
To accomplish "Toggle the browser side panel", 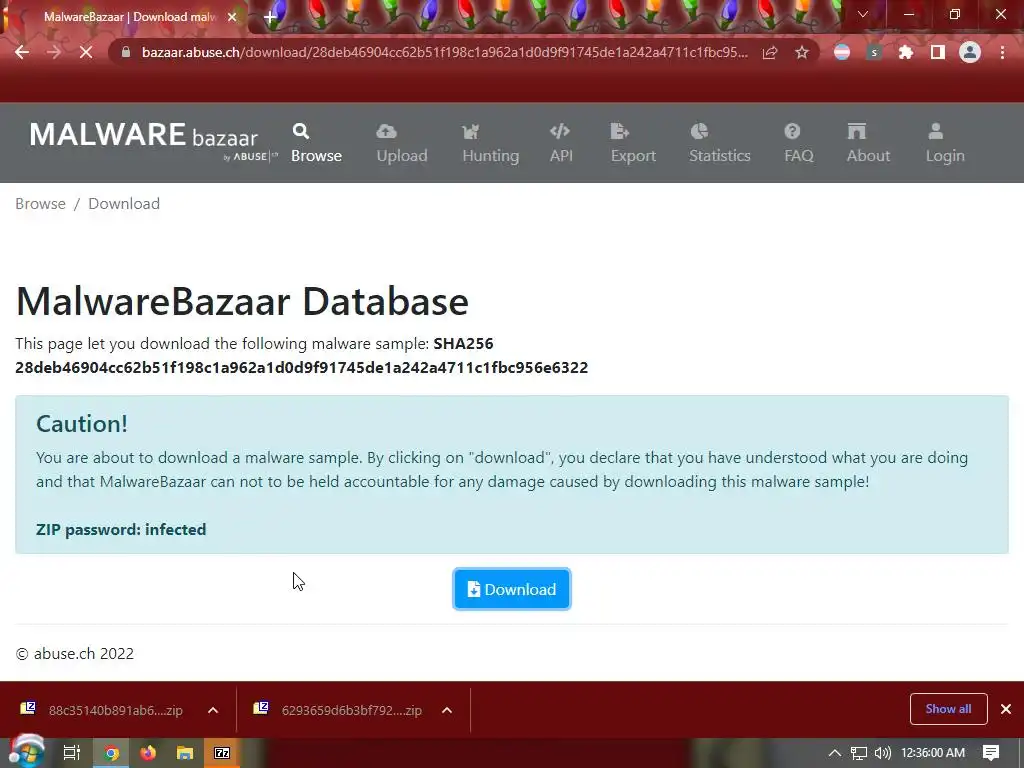I will (938, 52).
